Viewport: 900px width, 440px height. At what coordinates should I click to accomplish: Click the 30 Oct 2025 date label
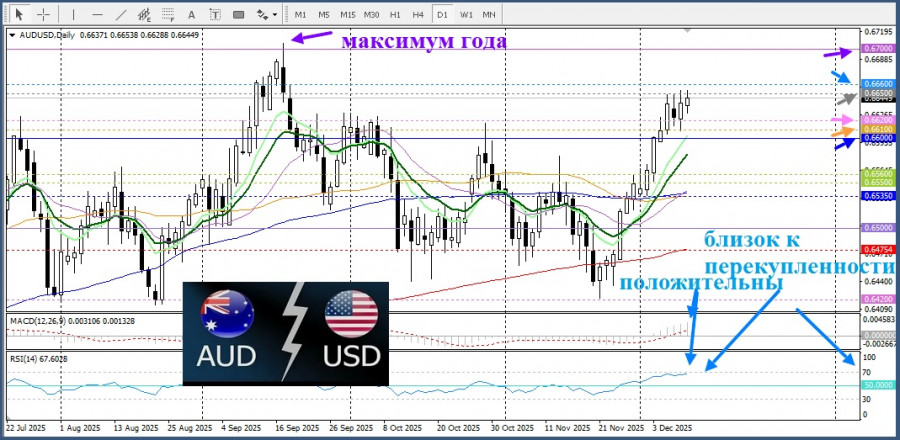click(512, 429)
